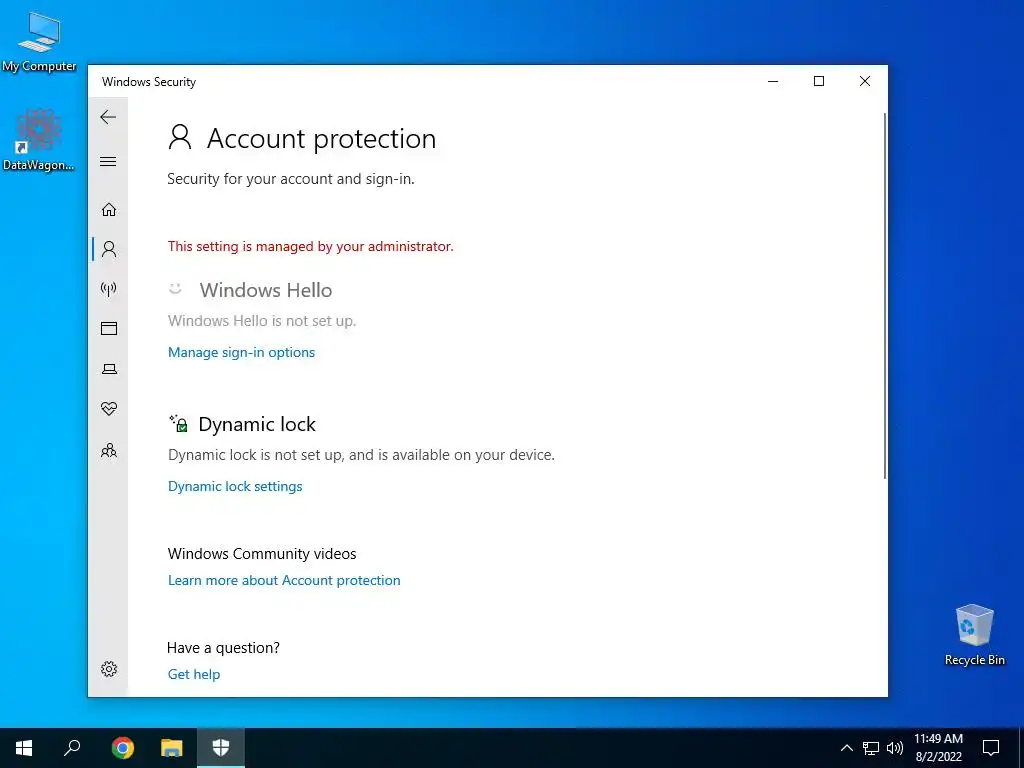This screenshot has height=768, width=1024.
Task: Open Settings gear in Windows Security sidebar
Action: 109,669
